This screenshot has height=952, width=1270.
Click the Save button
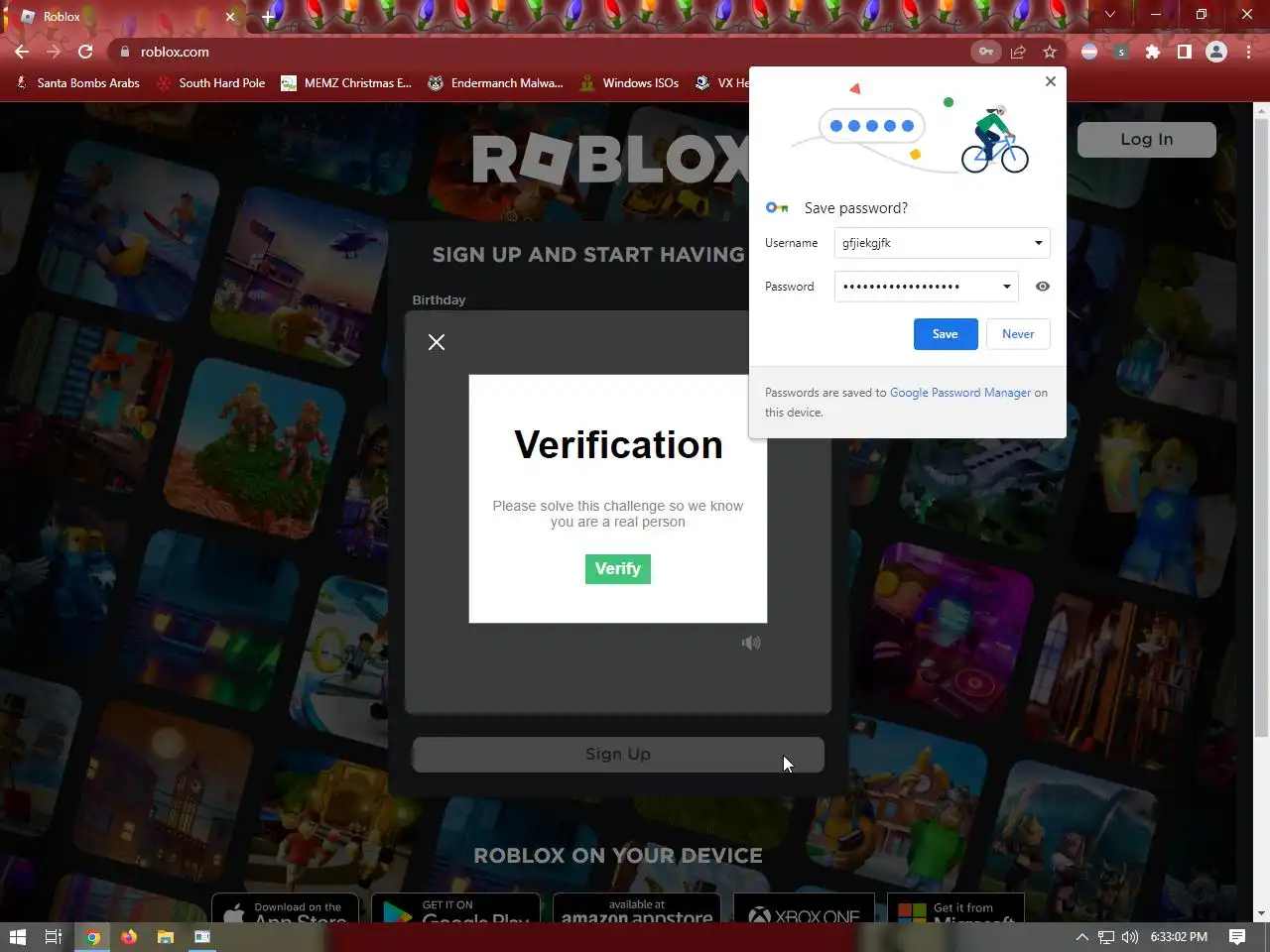pos(946,334)
